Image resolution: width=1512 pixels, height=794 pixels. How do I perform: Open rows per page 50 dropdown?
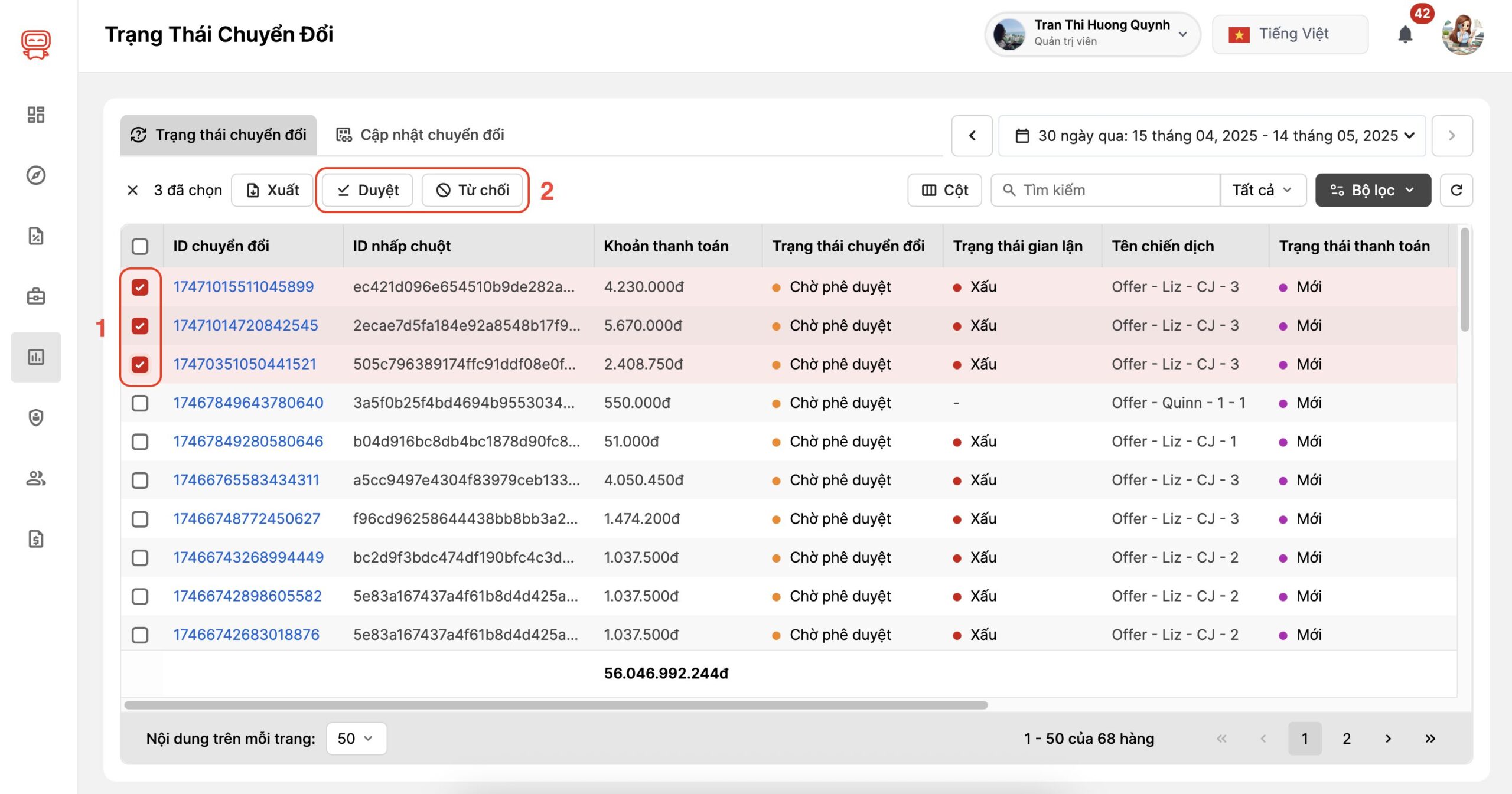point(356,739)
